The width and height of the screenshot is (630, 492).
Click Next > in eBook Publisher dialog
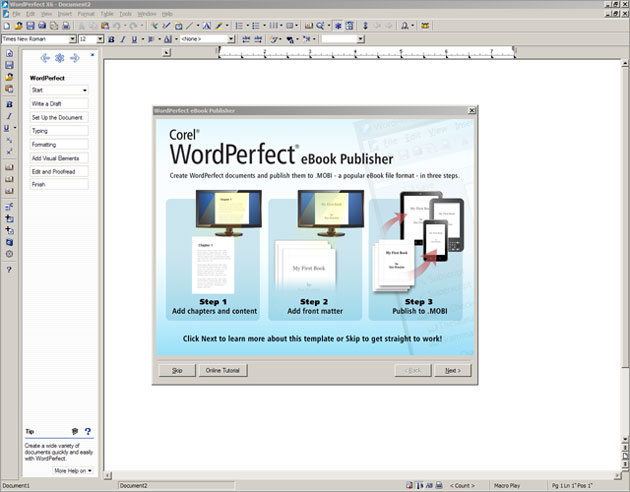point(453,370)
